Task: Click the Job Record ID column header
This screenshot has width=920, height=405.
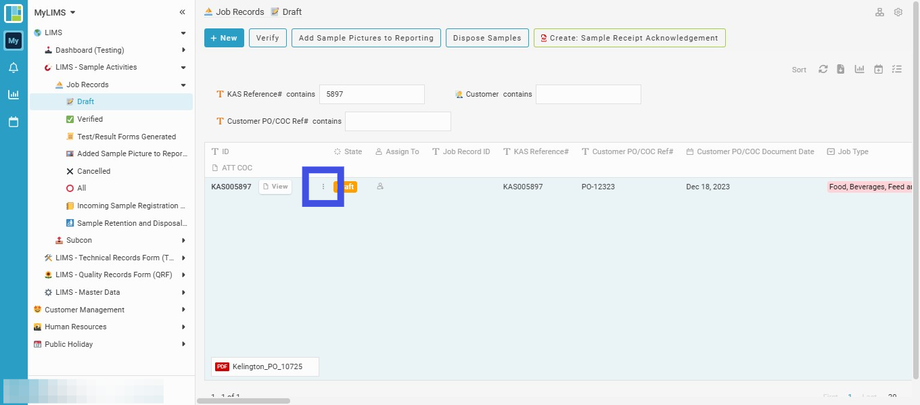Action: (461, 151)
